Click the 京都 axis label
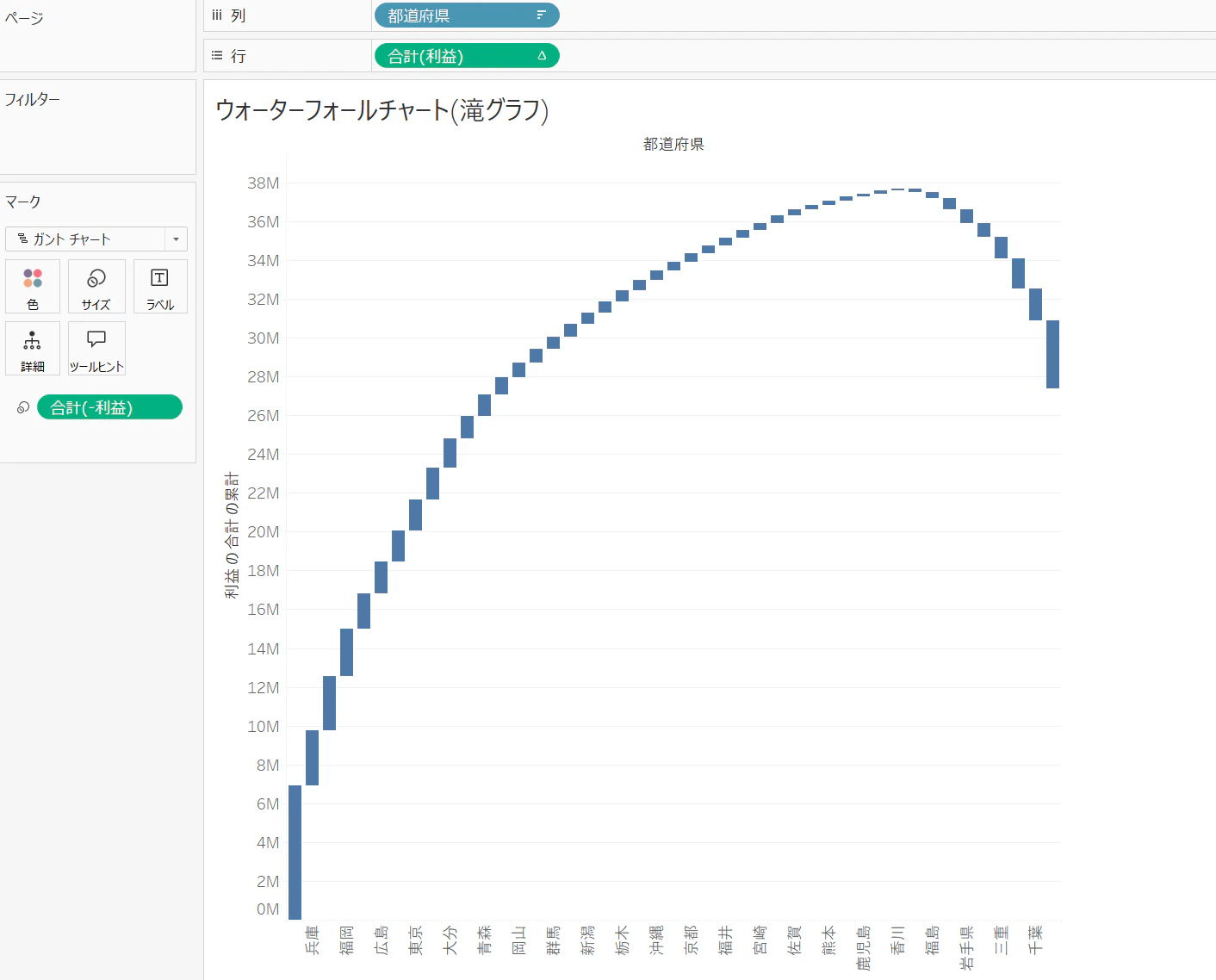Screen dimensions: 1216x980 coord(691,940)
